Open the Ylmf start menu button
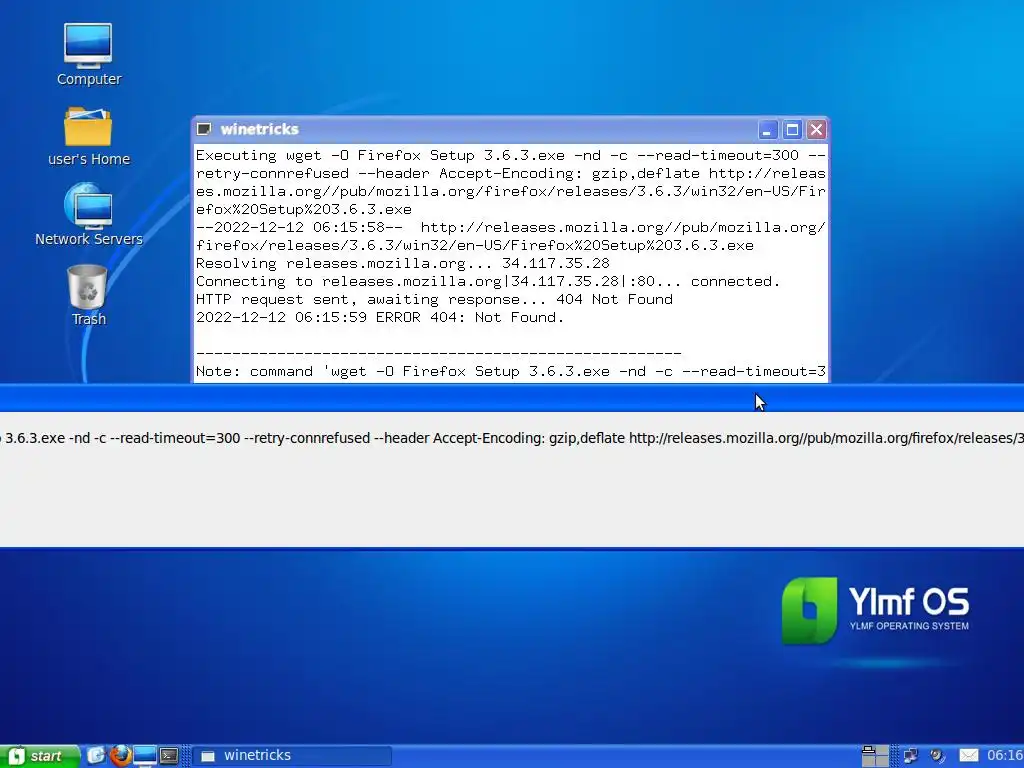Viewport: 1024px width, 768px height. click(40, 756)
